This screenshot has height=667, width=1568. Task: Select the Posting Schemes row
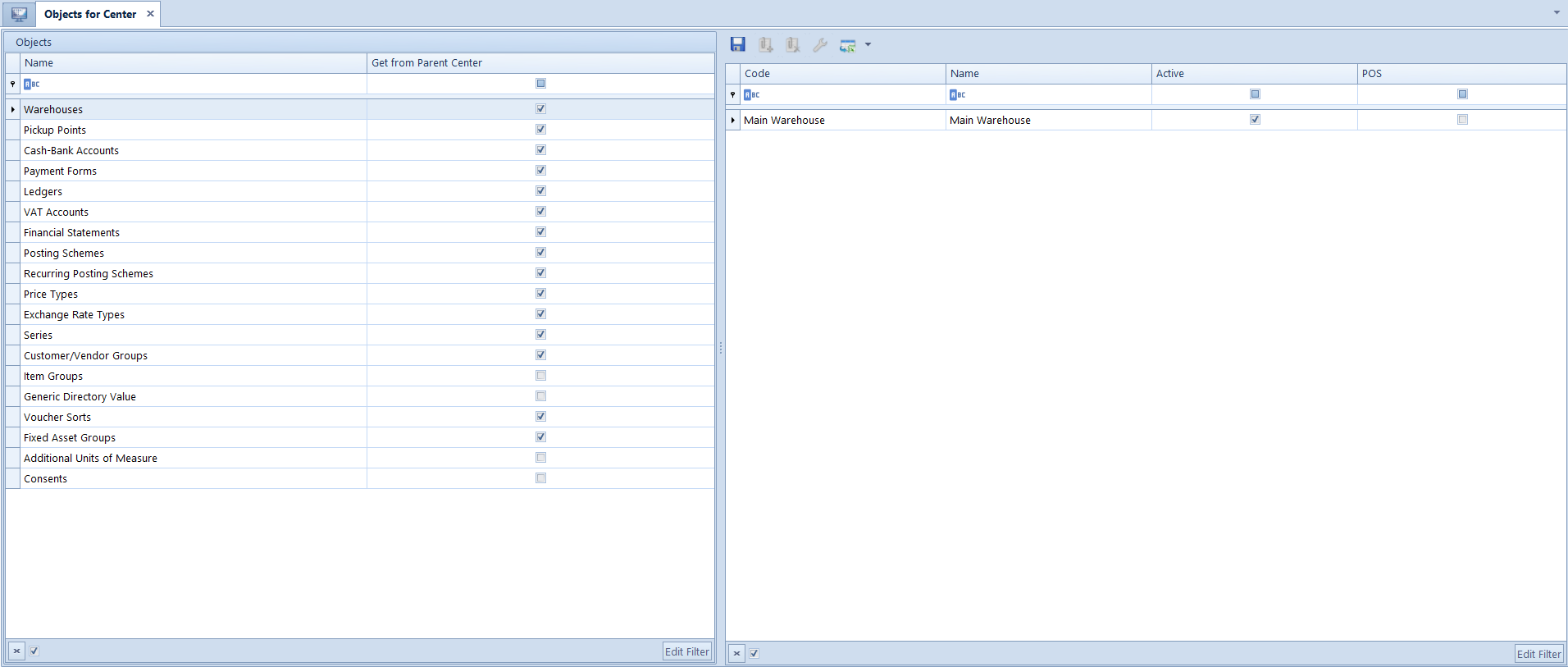click(360, 253)
